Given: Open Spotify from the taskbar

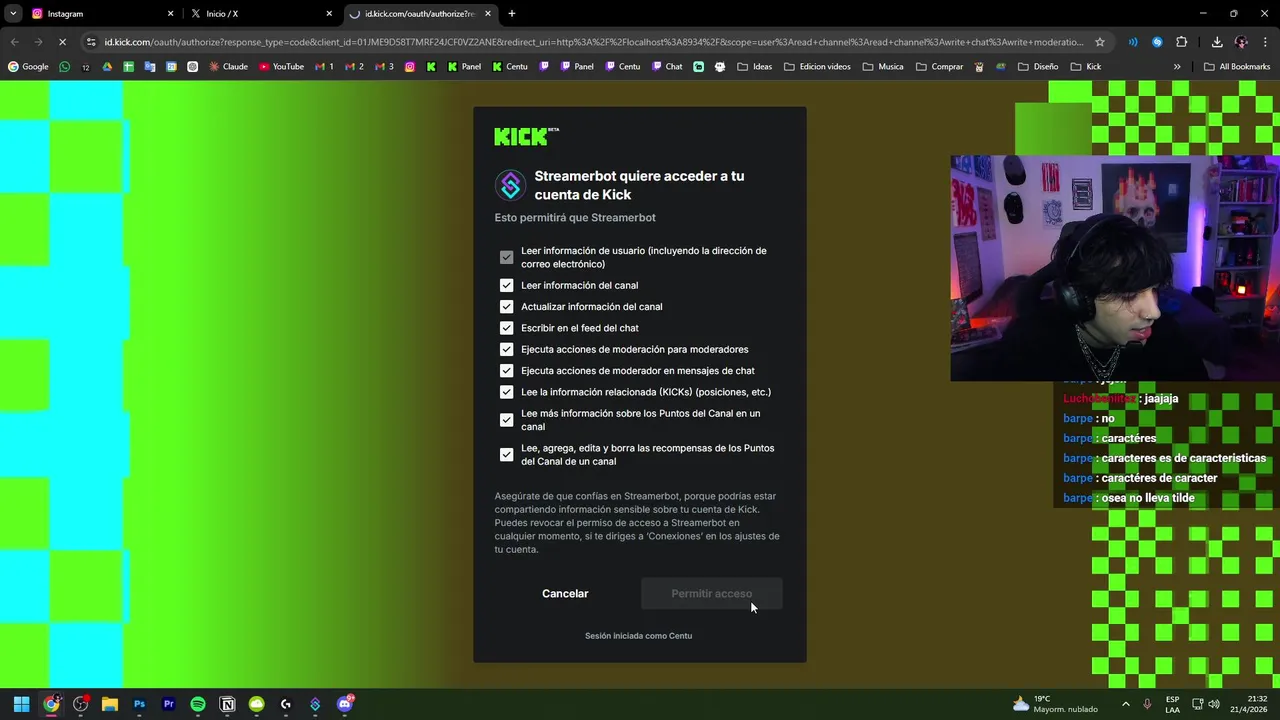Looking at the screenshot, I should [198, 704].
